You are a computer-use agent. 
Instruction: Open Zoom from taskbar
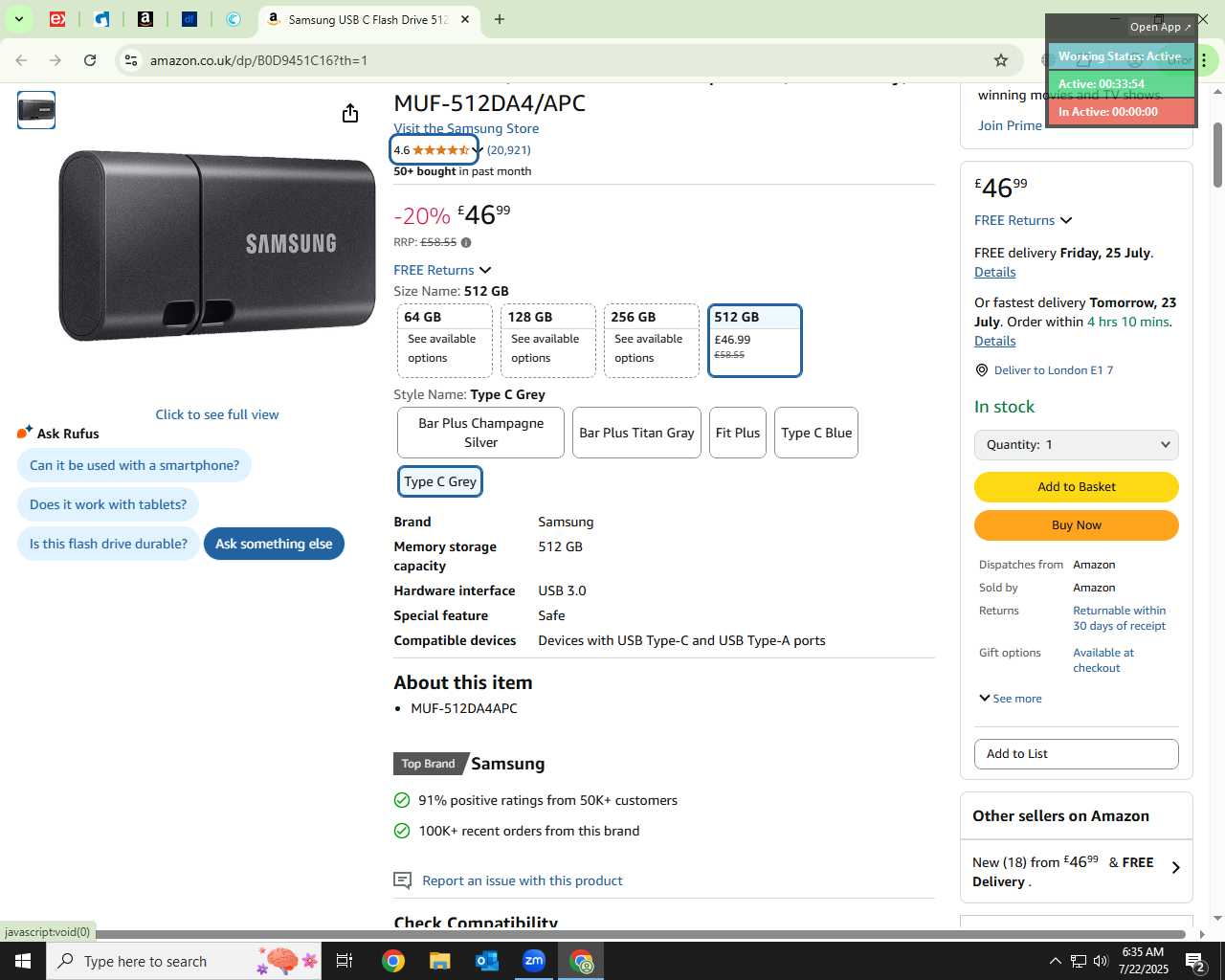tap(534, 961)
